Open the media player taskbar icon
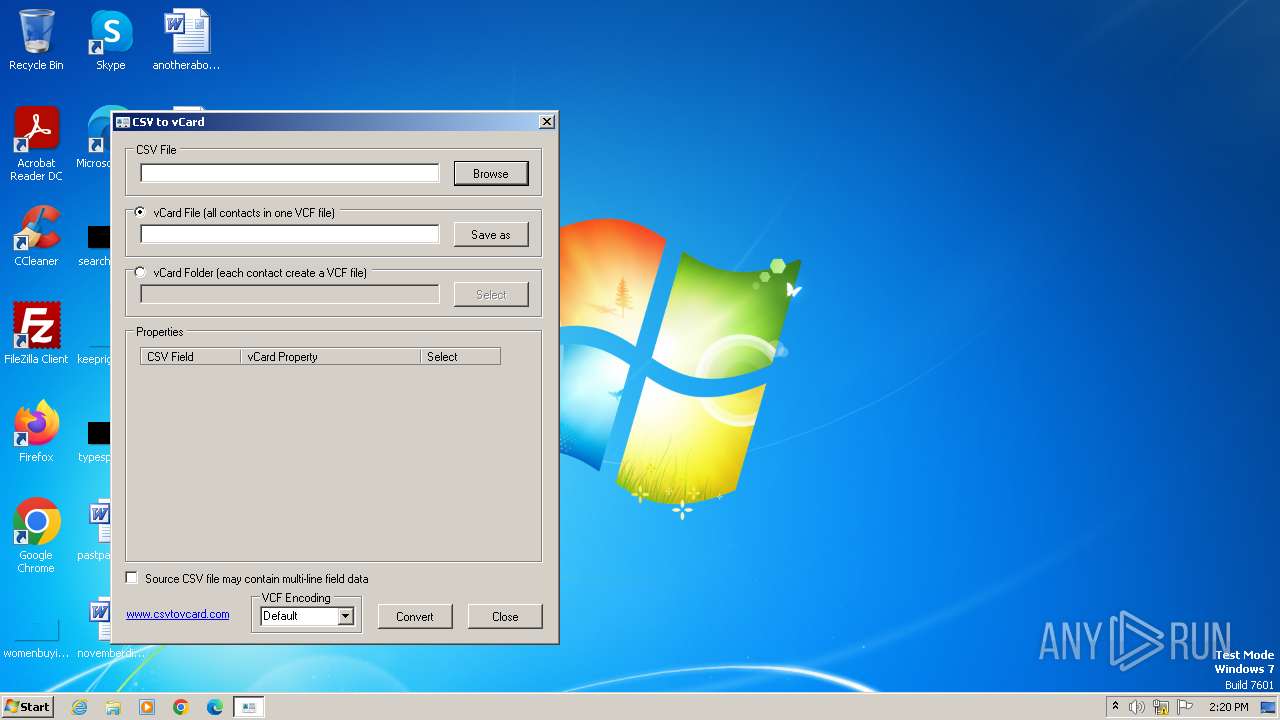This screenshot has height=720, width=1280. 147,707
